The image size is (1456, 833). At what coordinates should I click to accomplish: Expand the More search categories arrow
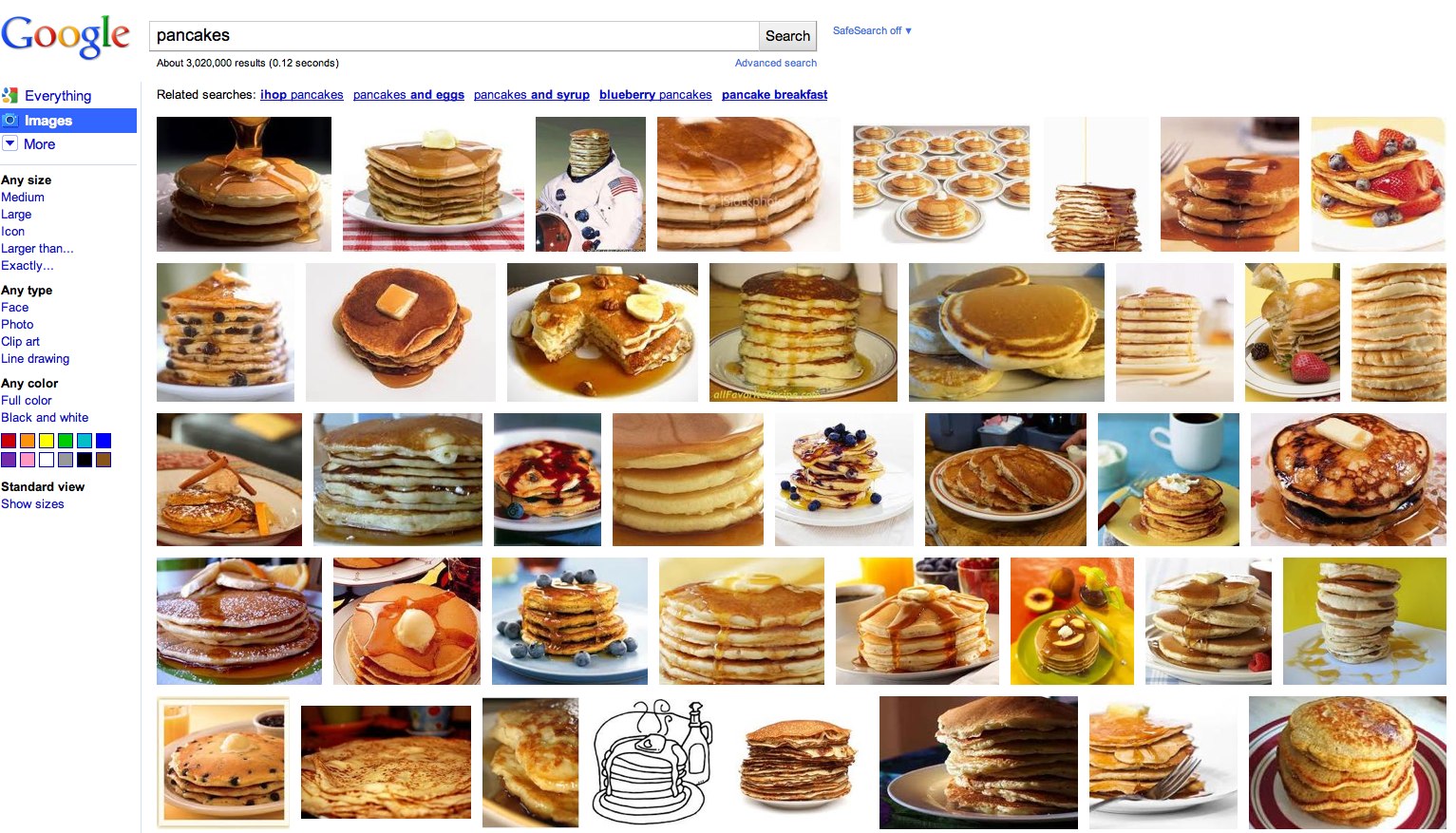point(10,143)
